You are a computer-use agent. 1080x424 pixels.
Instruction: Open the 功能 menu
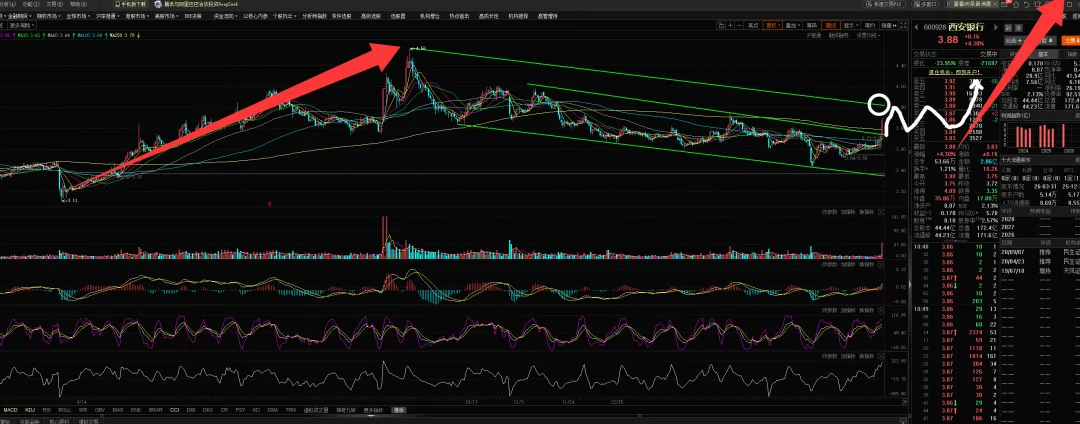click(x=30, y=4)
